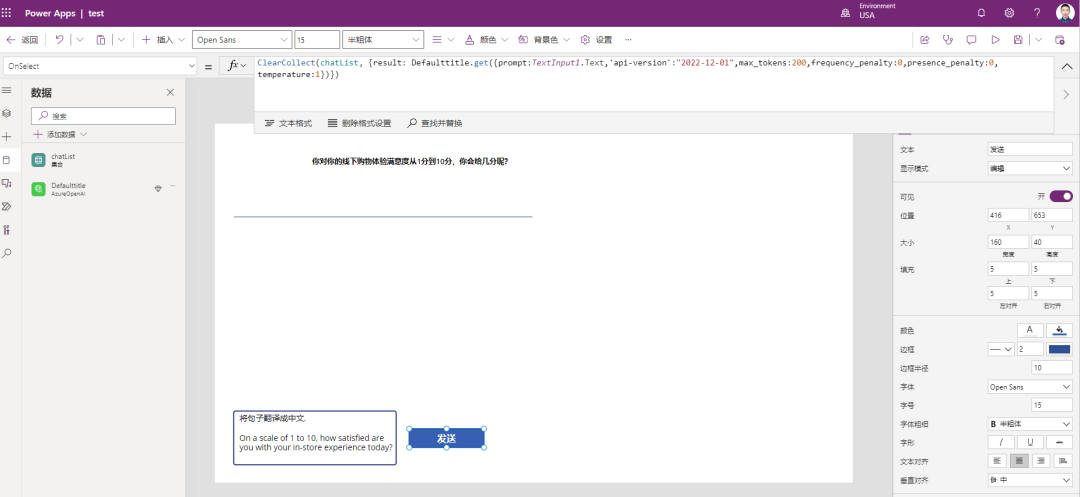
Task: Click the premium diamond icon beside Defaulttitle
Action: point(158,189)
